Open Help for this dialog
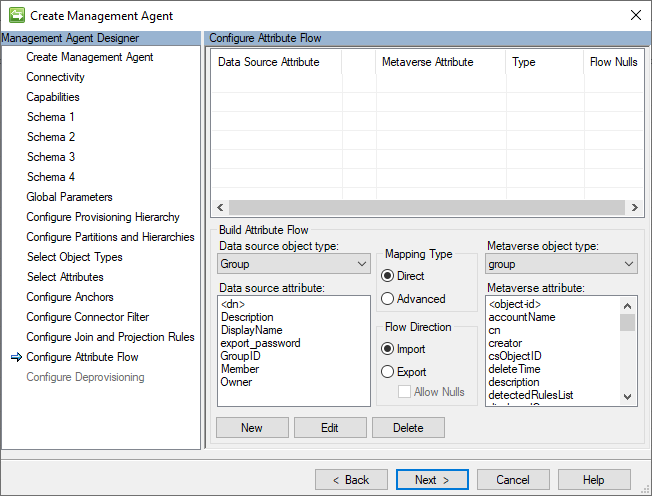This screenshot has width=652, height=496. click(x=594, y=480)
